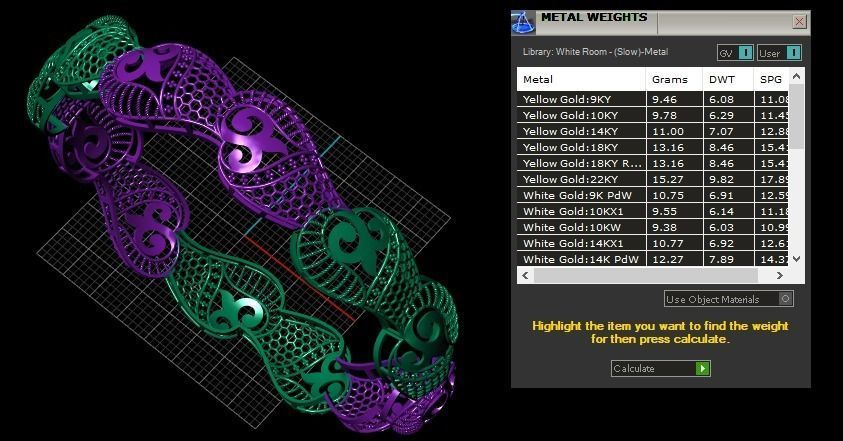The image size is (843, 441).
Task: Click the horizontal scrollbar thumb
Action: (646, 275)
